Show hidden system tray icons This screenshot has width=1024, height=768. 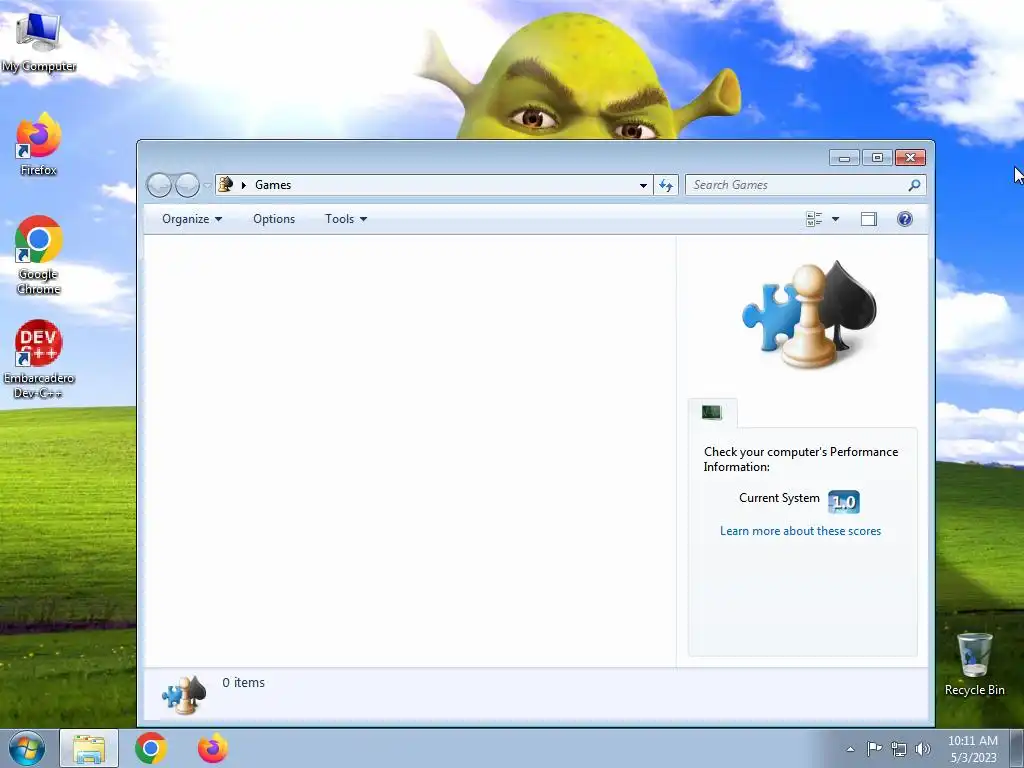[850, 749]
